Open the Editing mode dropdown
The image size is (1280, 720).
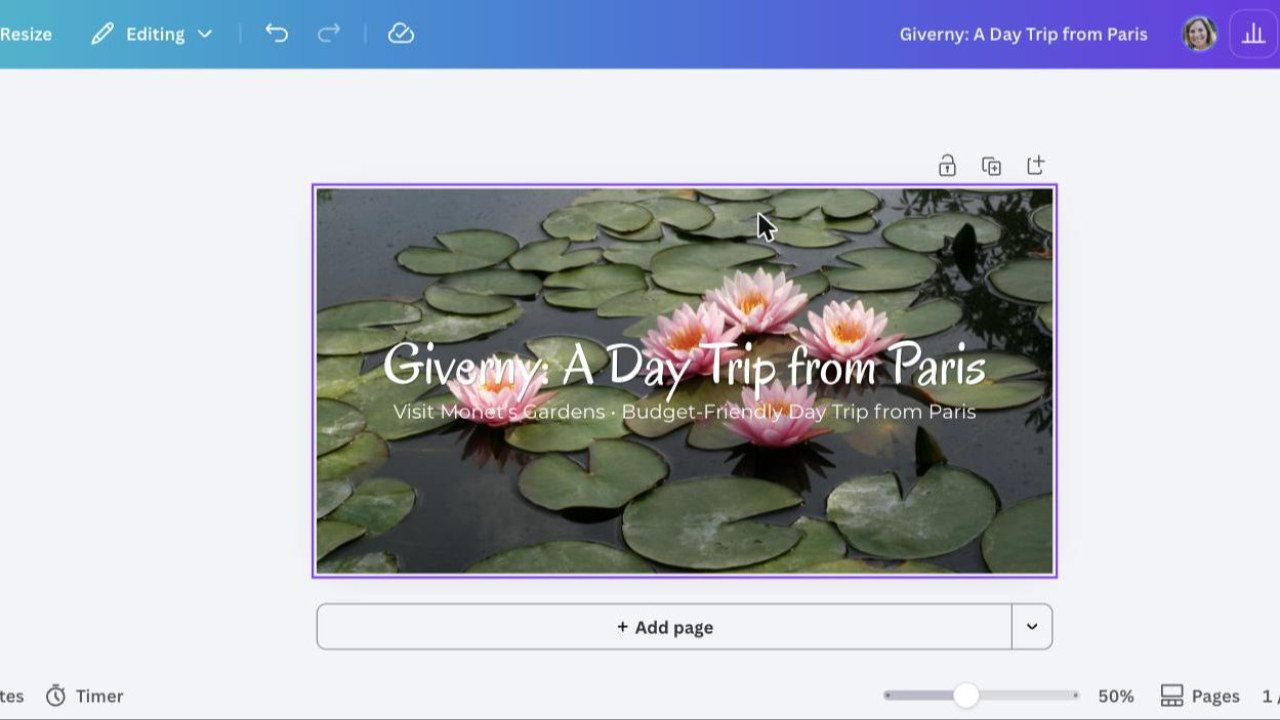152,34
